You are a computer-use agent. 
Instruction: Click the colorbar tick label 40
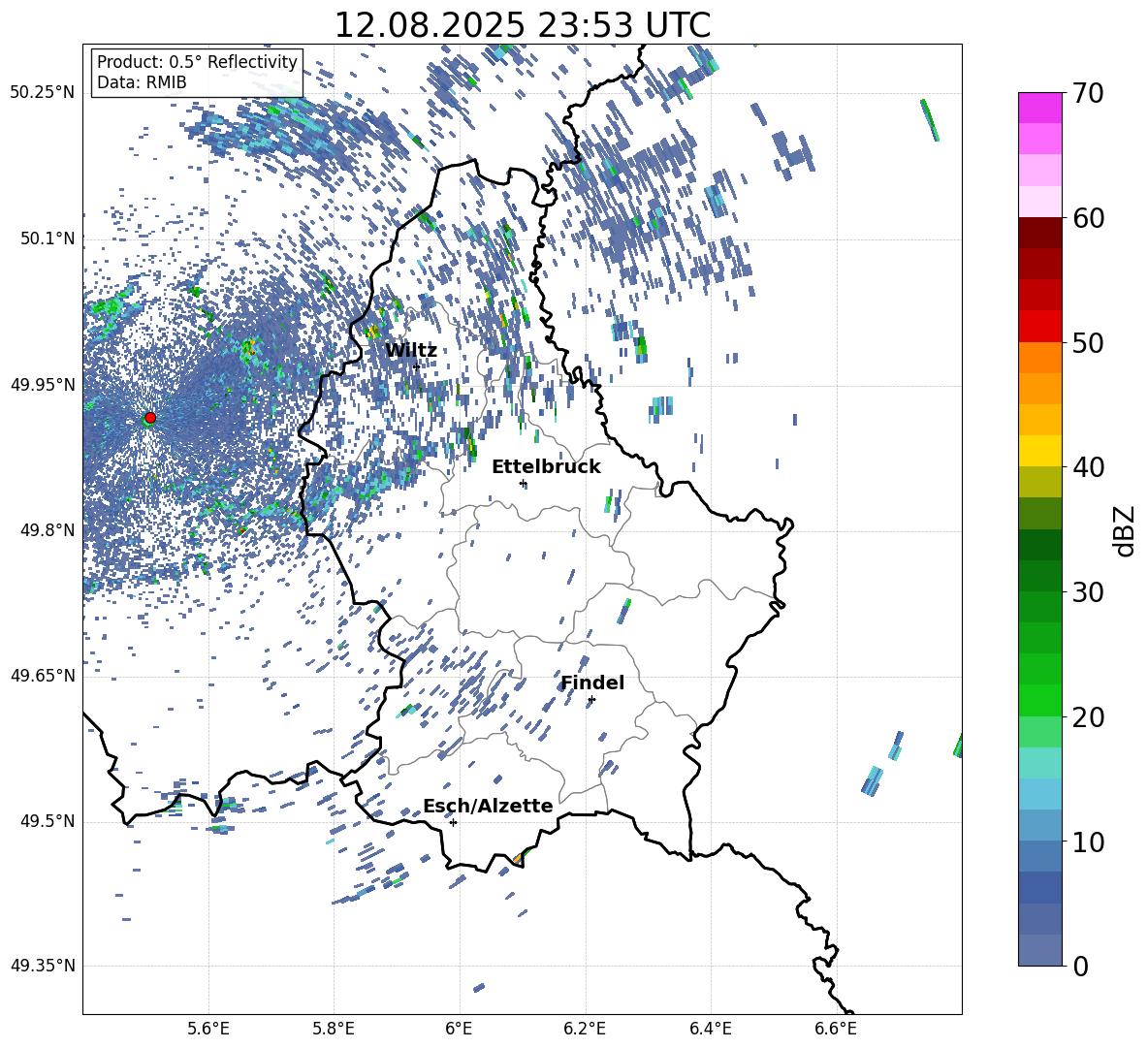click(1087, 467)
